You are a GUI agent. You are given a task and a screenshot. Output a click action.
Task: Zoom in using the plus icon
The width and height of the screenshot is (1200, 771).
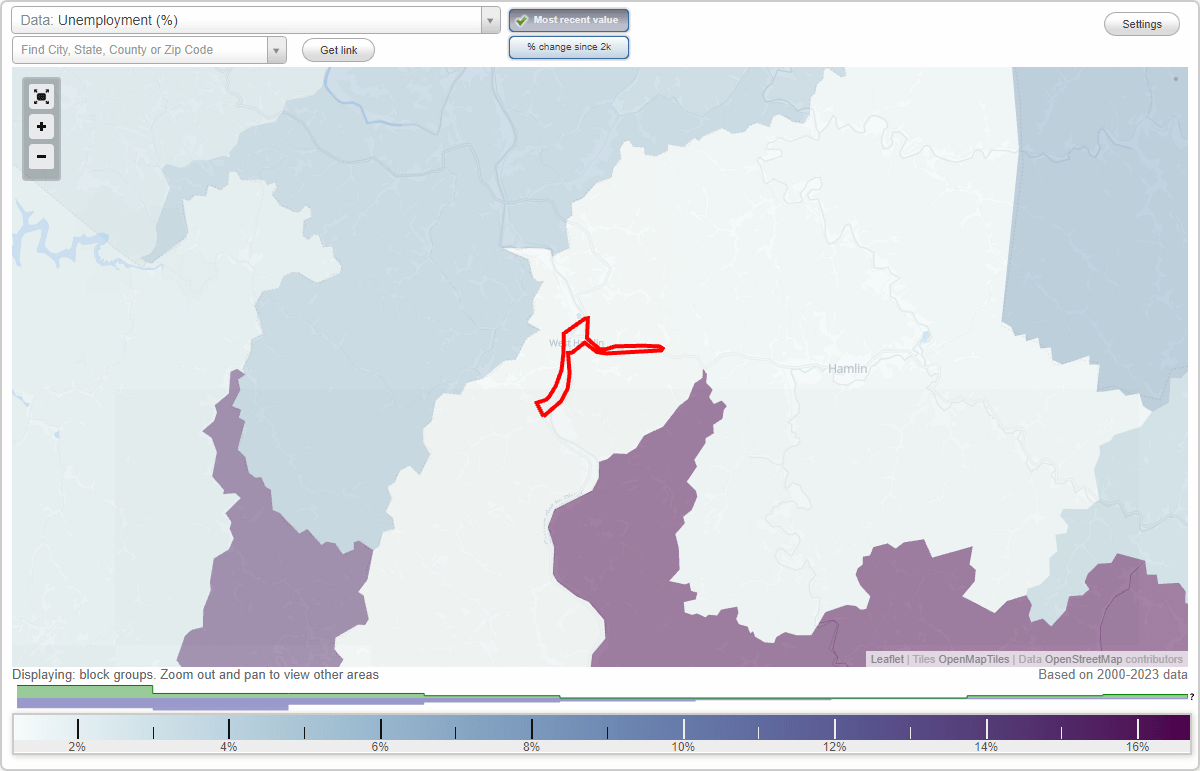pos(41,127)
